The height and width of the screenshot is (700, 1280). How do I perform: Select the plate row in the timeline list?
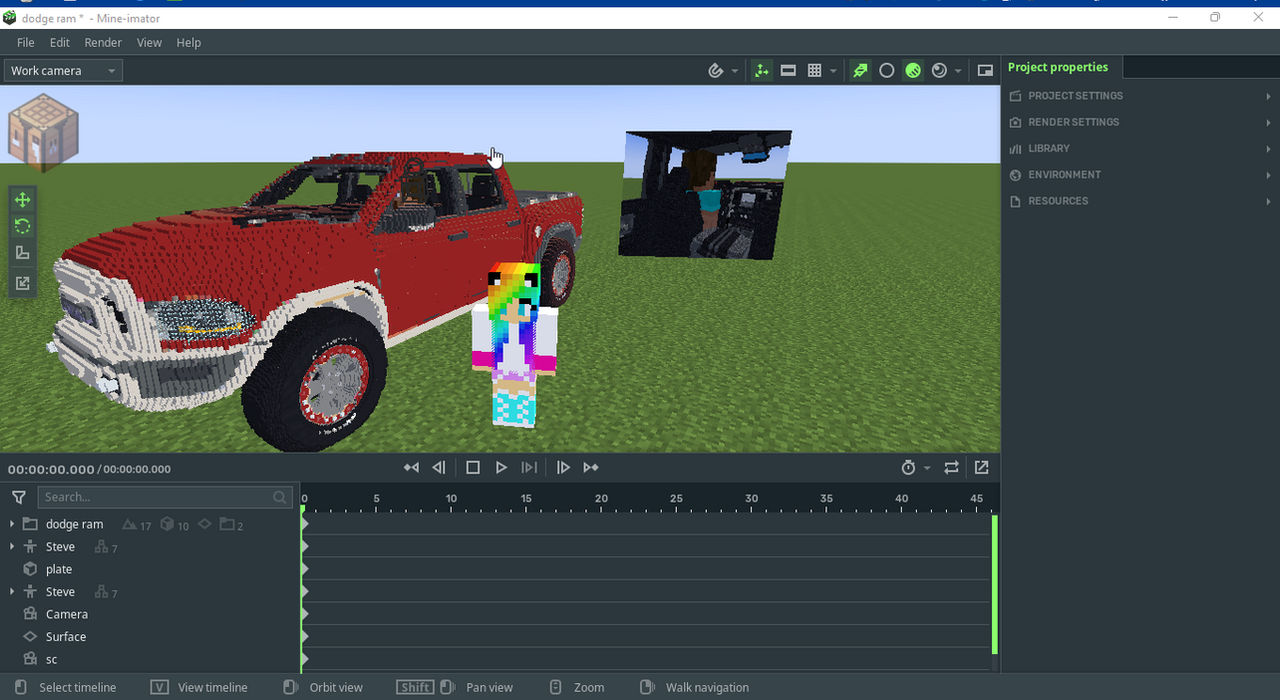(x=150, y=569)
